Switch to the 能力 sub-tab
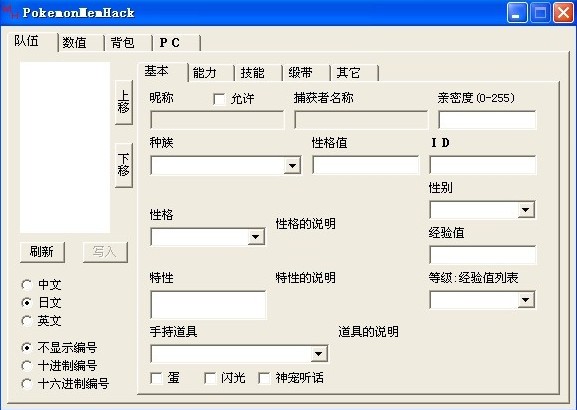This screenshot has height=410, width=577. [x=210, y=73]
